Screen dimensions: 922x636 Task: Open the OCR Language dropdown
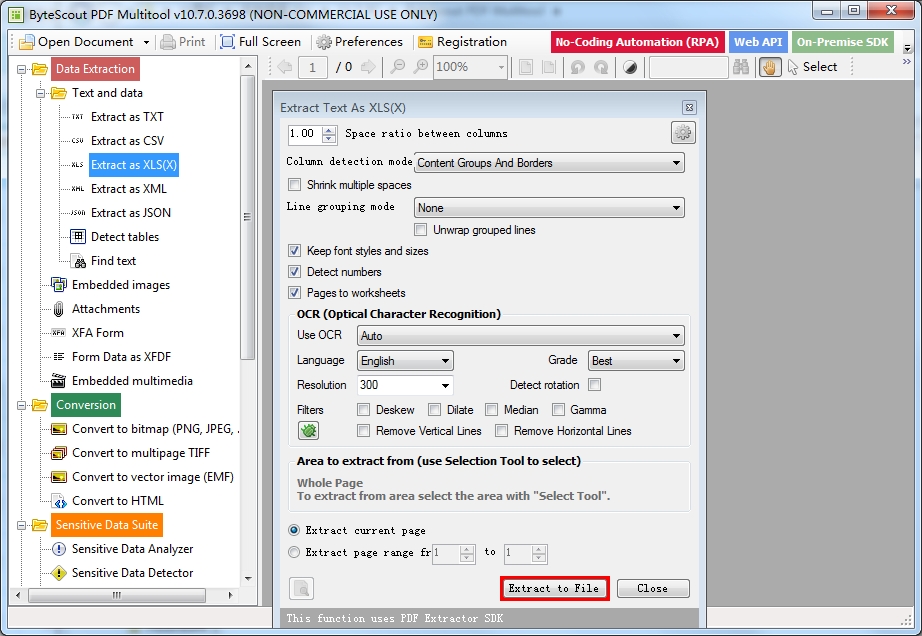click(x=405, y=361)
